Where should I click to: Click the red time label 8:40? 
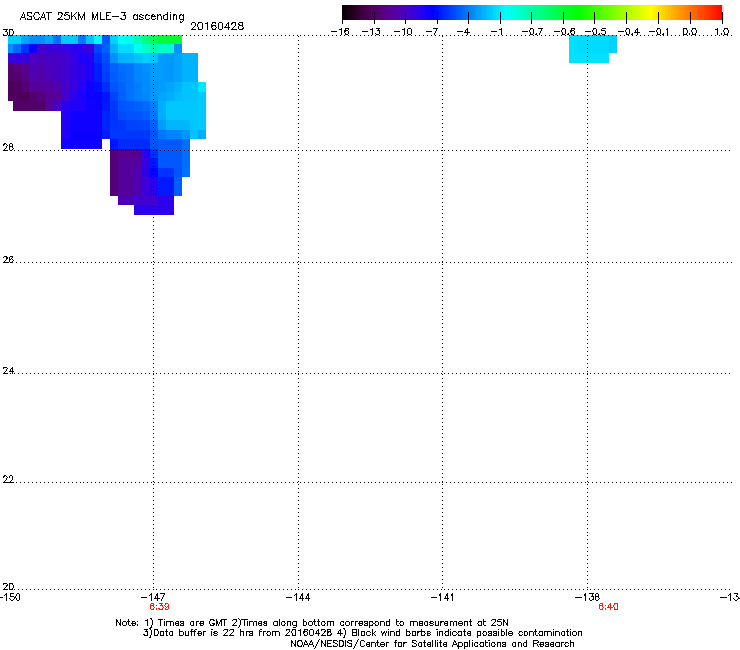(x=608, y=607)
